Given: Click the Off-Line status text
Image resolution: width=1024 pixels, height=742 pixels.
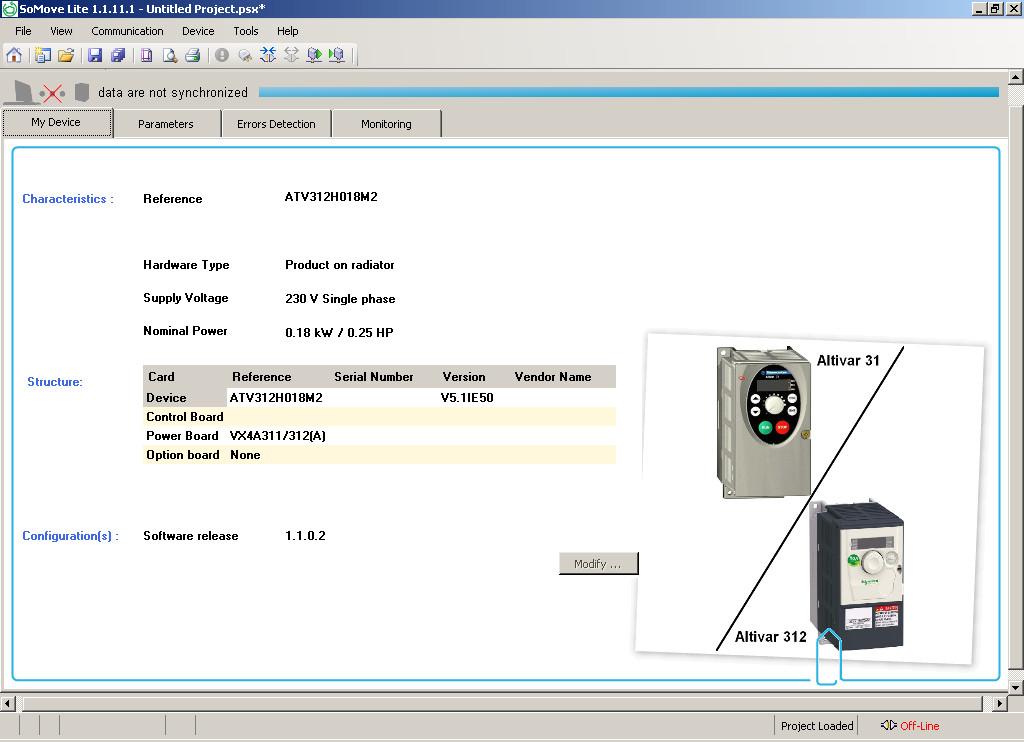Looking at the screenshot, I should click(x=920, y=726).
